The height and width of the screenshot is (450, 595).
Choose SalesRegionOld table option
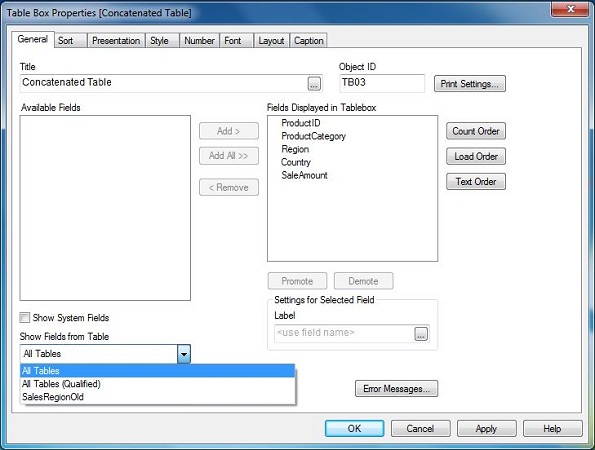(157, 397)
